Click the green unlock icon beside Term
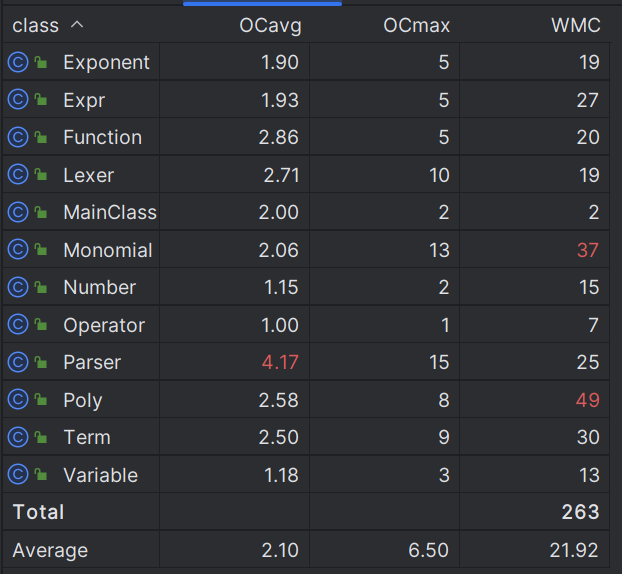This screenshot has width=622, height=574. point(40,436)
